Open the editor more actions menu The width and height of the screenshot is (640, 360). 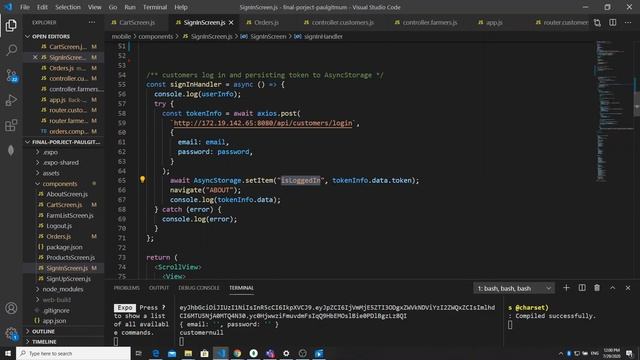pos(628,22)
